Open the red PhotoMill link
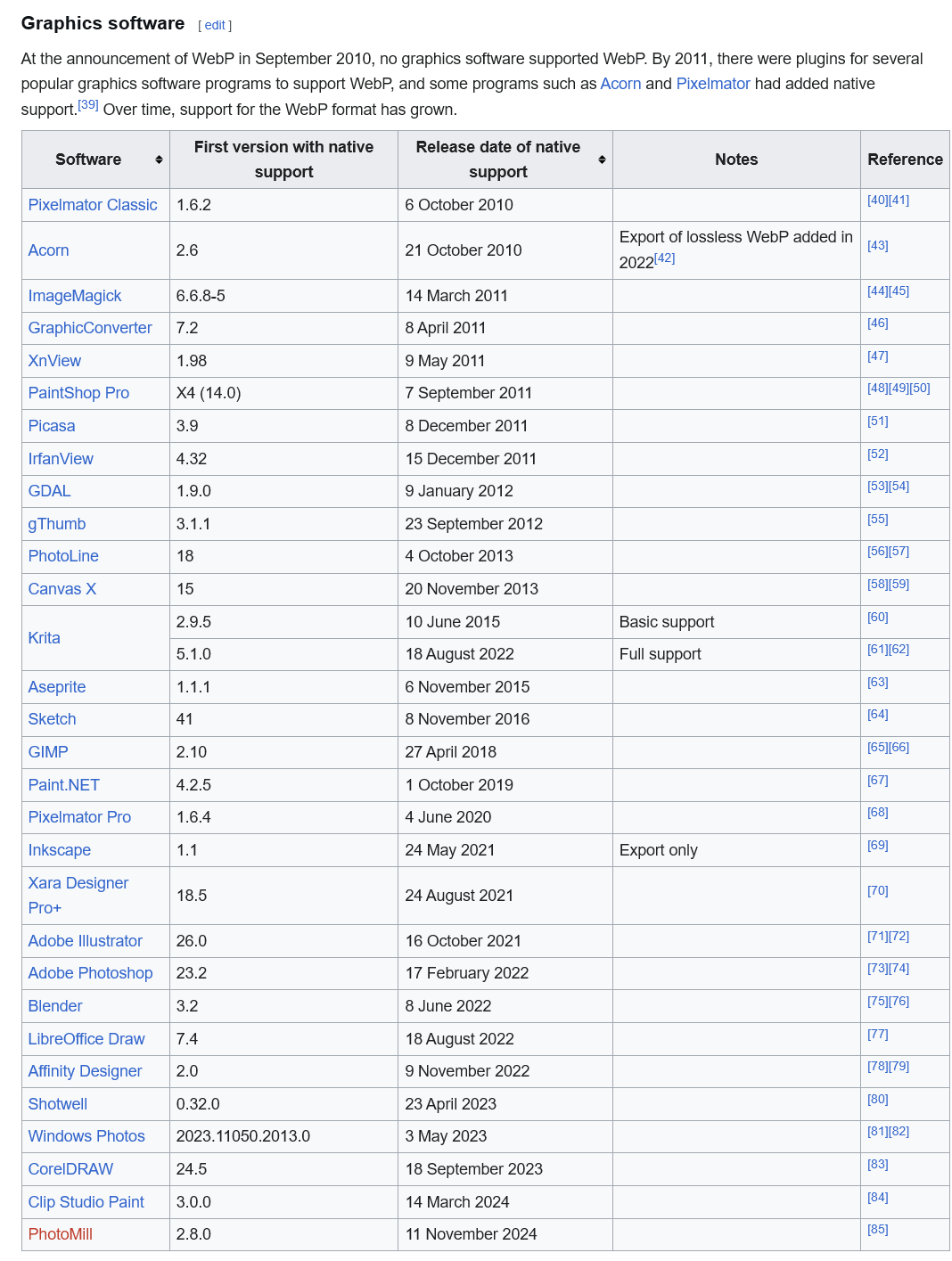Viewport: 952px width, 1261px height. [x=61, y=1234]
